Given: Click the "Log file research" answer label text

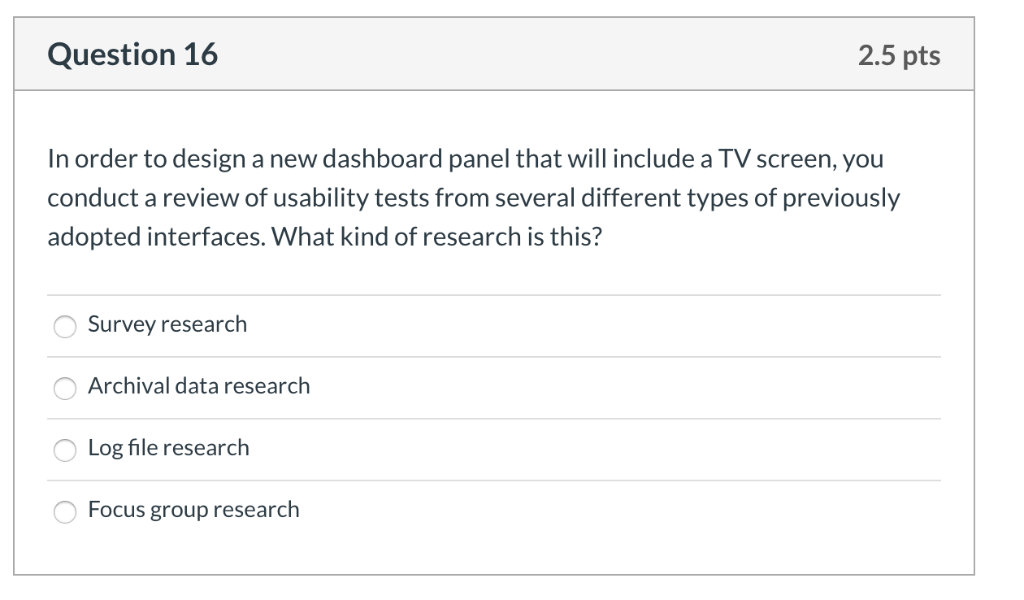Looking at the screenshot, I should click(168, 448).
